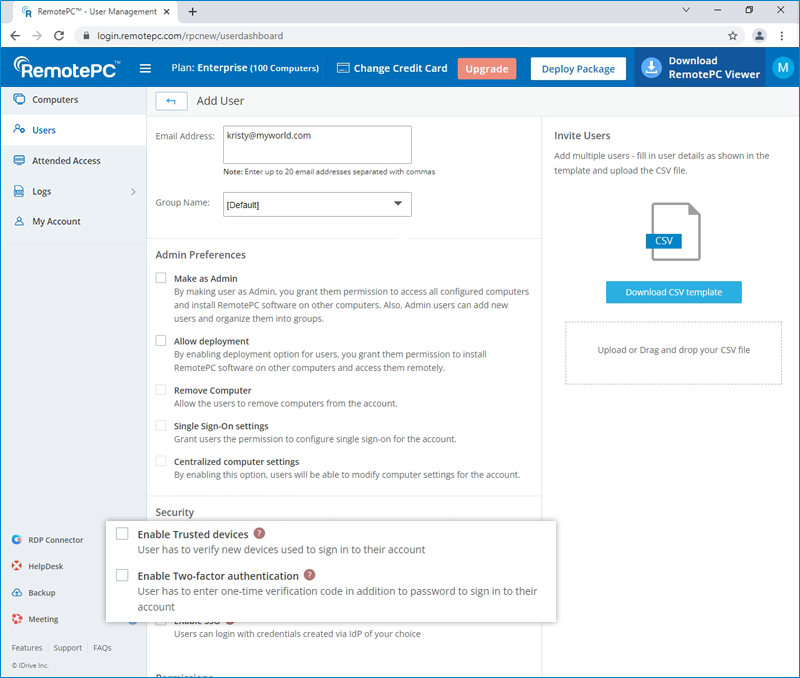Viewport: 800px width, 678px height.
Task: Click Download CSV template button
Action: coord(673,292)
